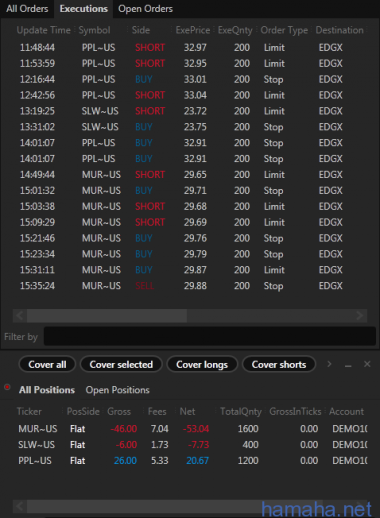Click the positions scrollbar left arrow

[x=20, y=506]
